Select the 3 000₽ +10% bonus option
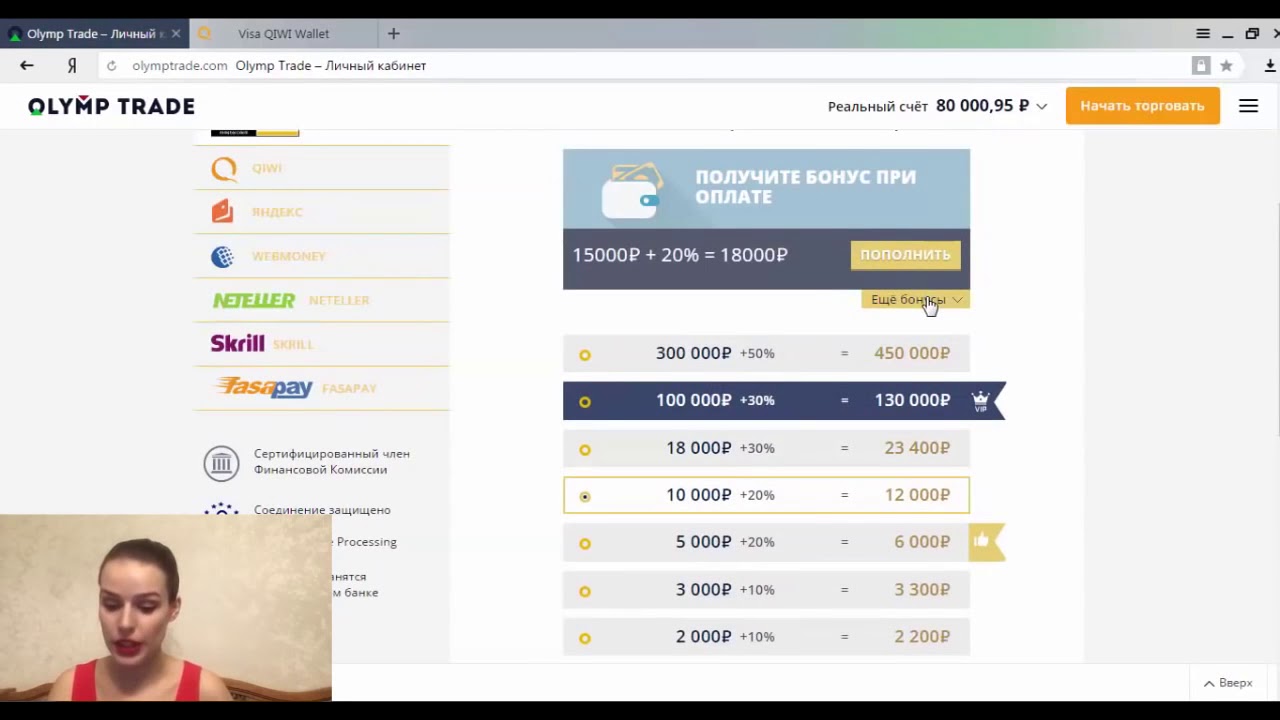 [x=766, y=590]
